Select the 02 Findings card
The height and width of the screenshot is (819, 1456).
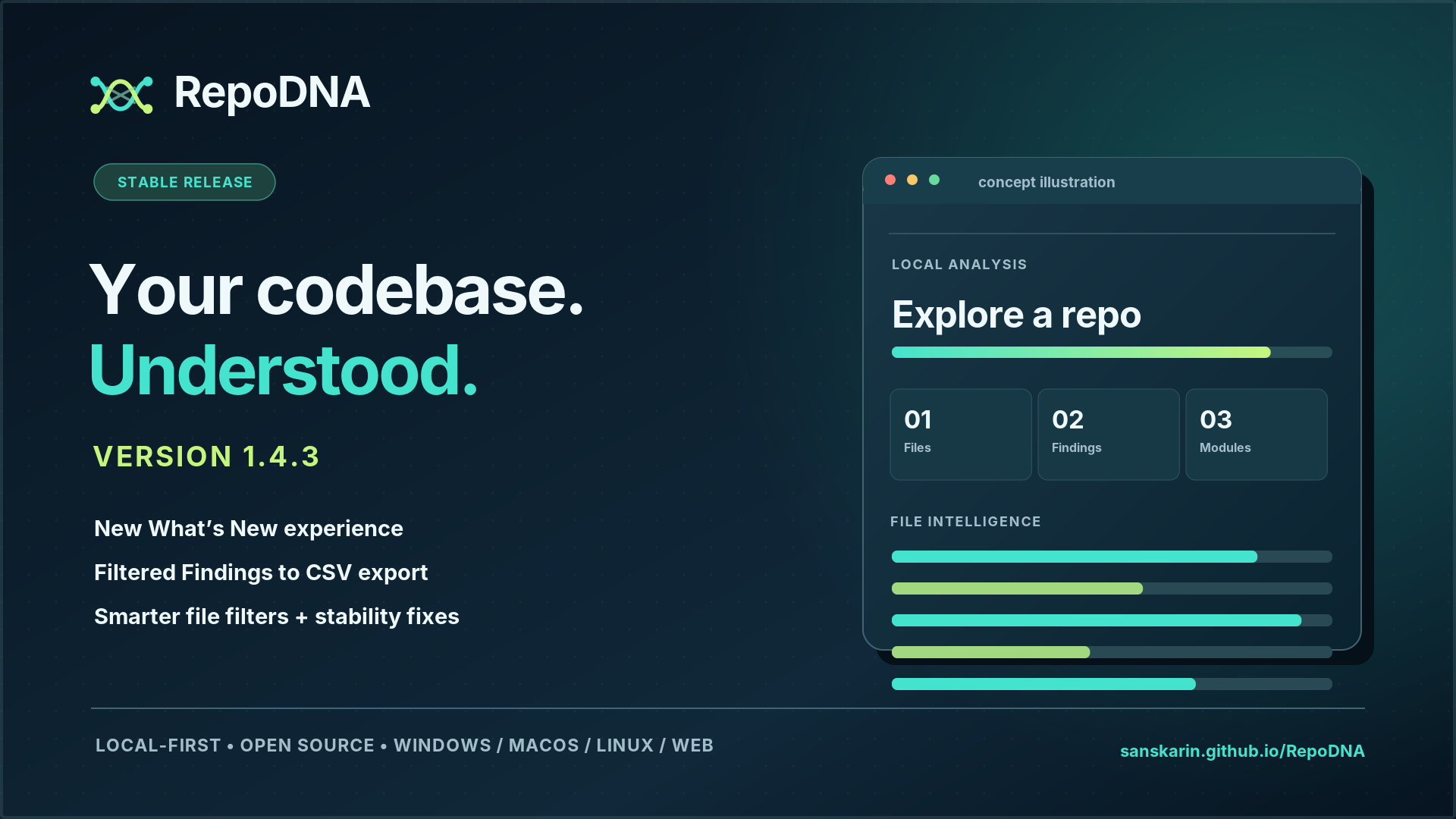pyautogui.click(x=1109, y=435)
